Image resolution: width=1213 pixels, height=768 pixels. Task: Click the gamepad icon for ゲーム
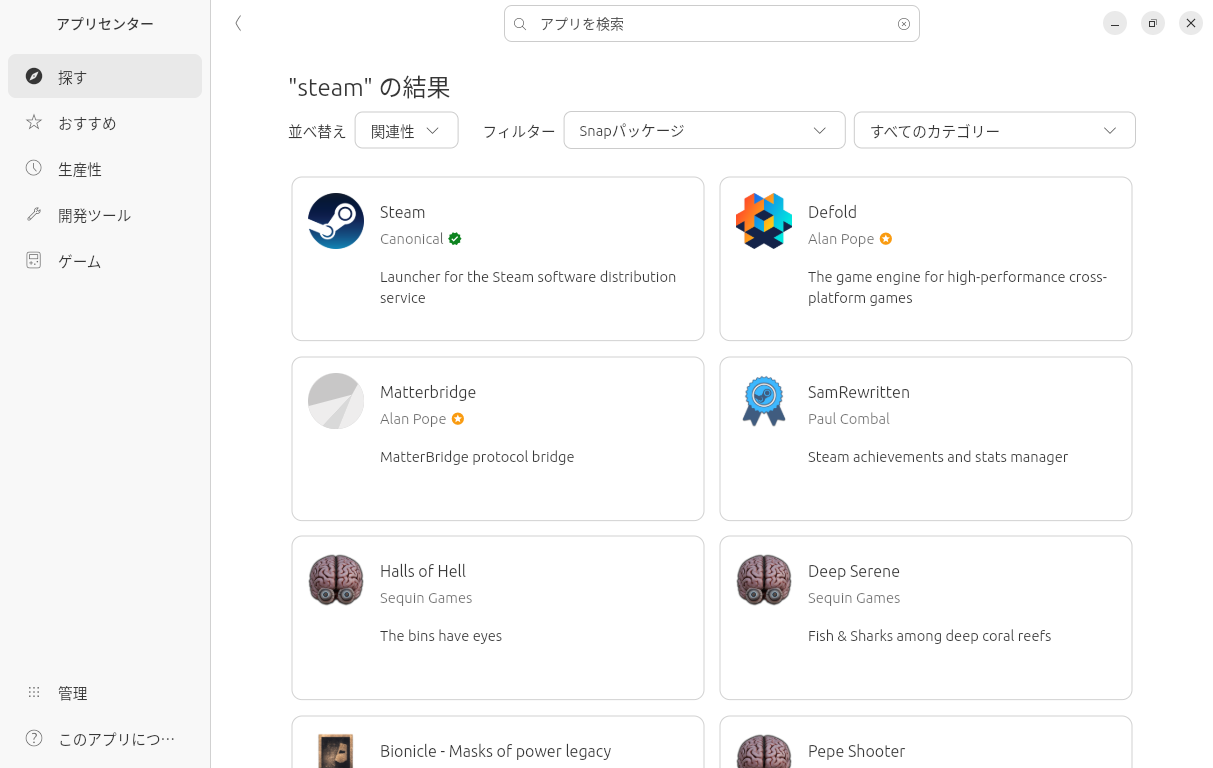tap(34, 260)
